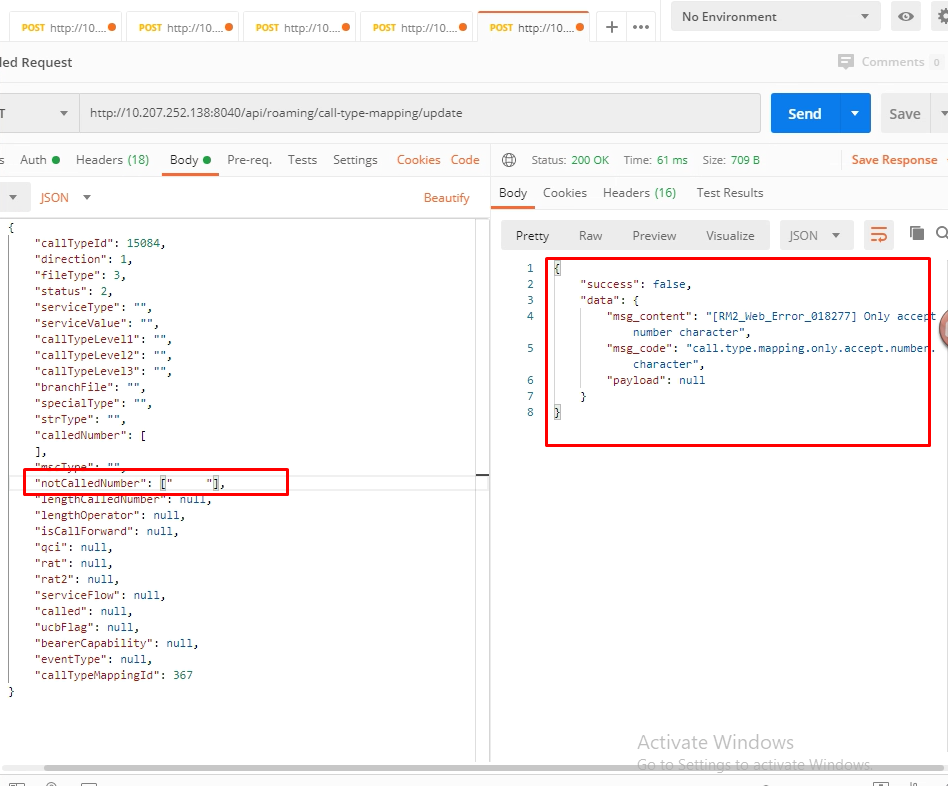The height and width of the screenshot is (786, 948).
Task: Expand the No Environment dropdown
Action: [x=775, y=17]
